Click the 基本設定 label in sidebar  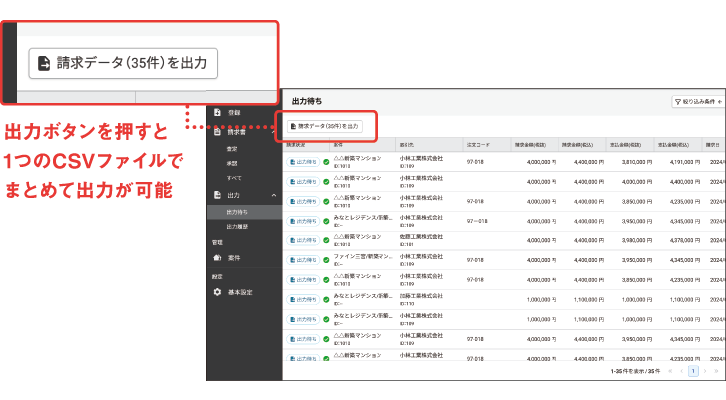click(x=240, y=292)
